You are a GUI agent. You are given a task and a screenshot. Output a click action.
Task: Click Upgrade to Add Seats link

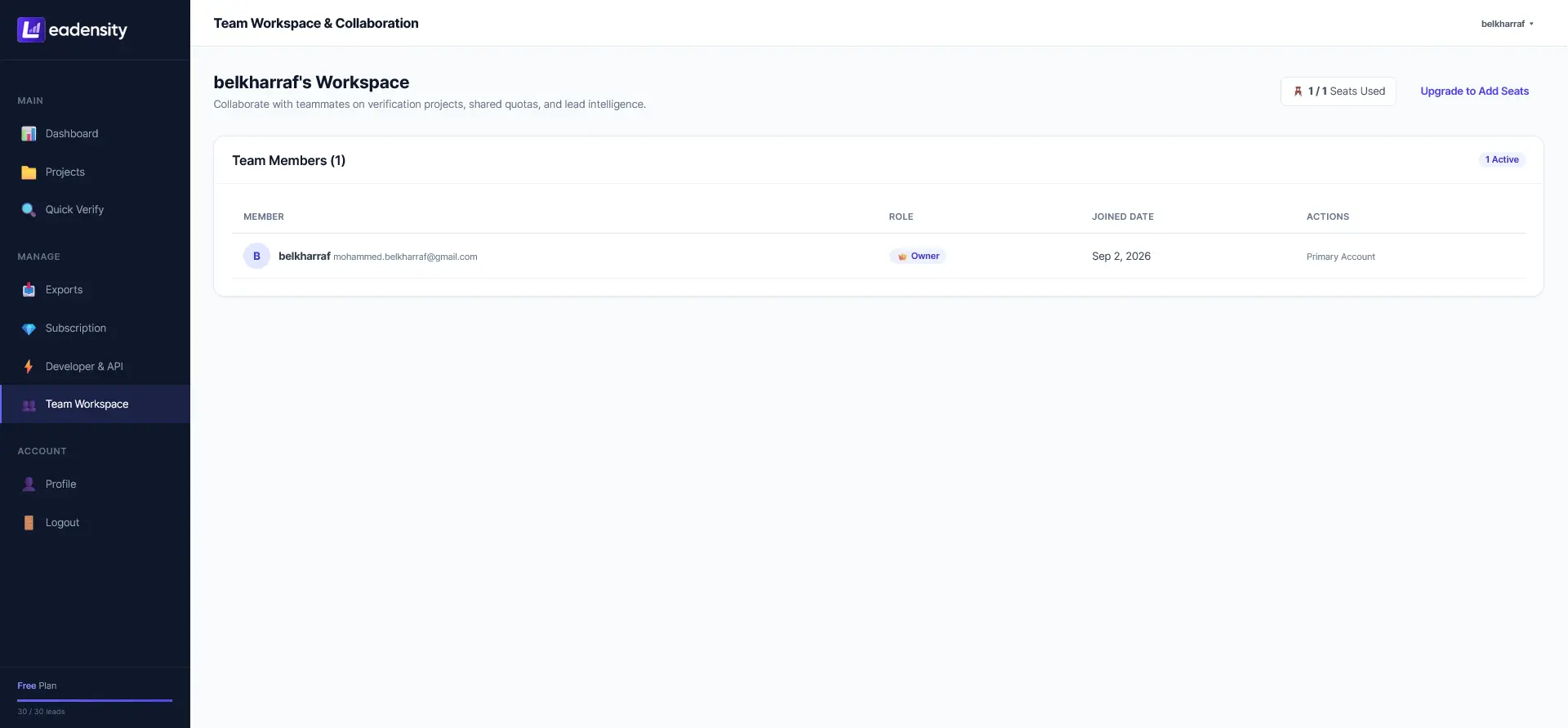(1474, 92)
